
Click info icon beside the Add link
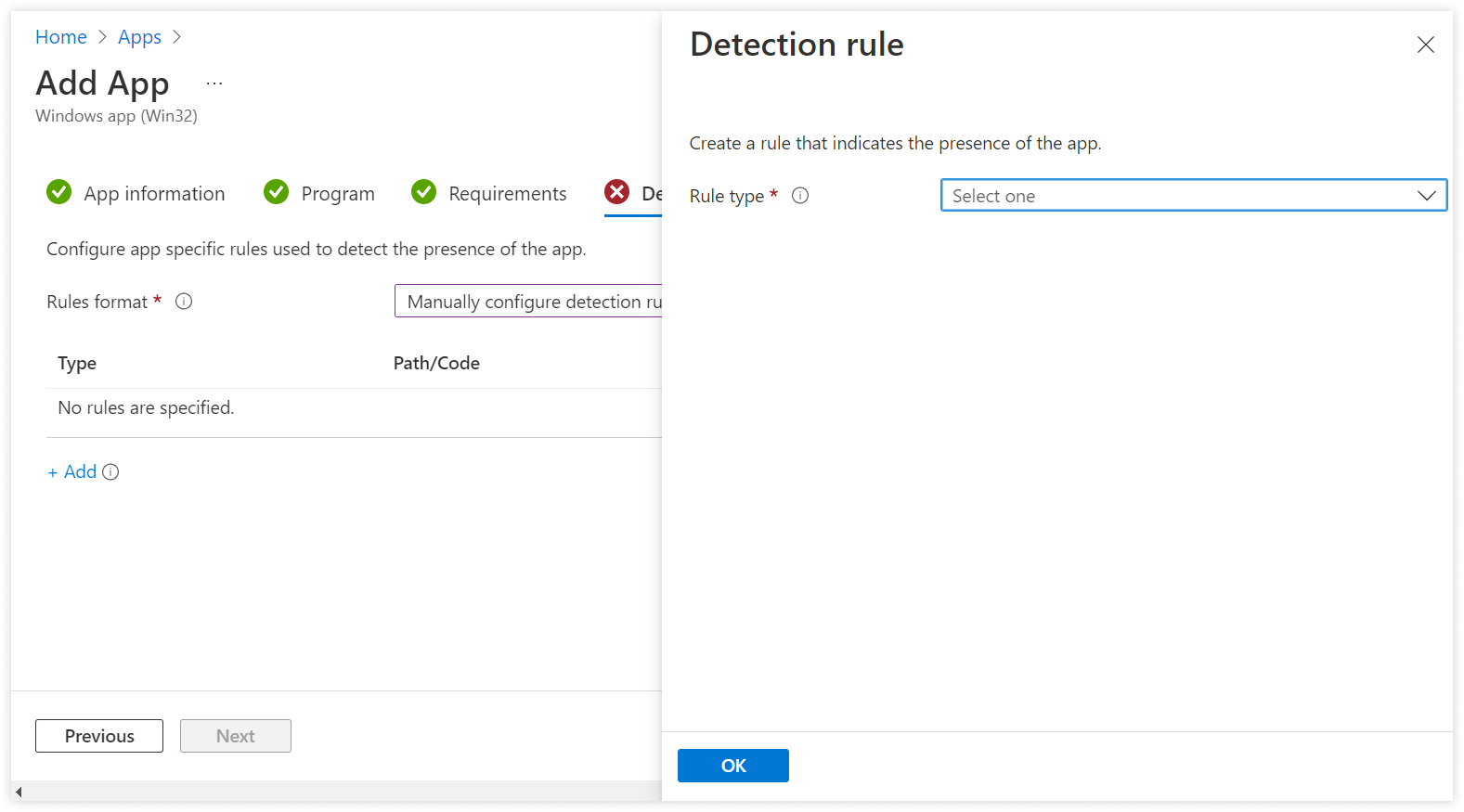click(110, 472)
